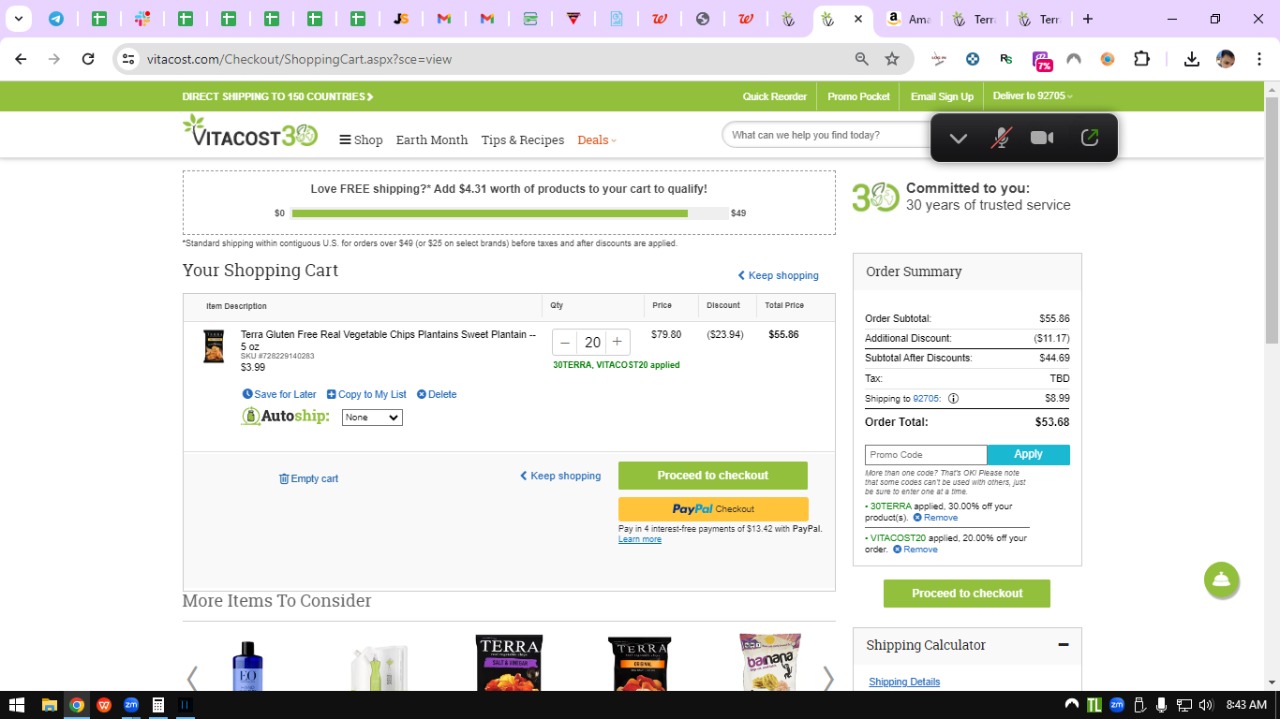Save the item for later
The width and height of the screenshot is (1280, 719).
click(279, 394)
